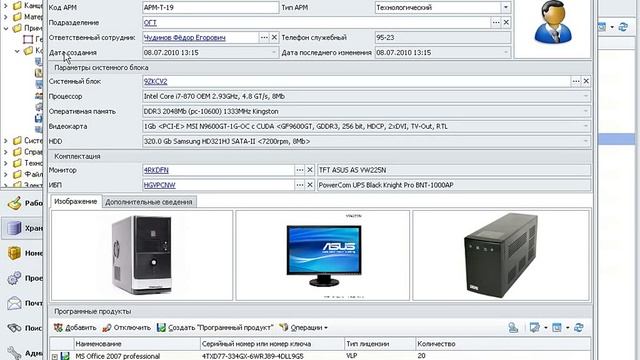640x360 pixels.
Task: Switch to the Изображение tab
Action: (76, 202)
